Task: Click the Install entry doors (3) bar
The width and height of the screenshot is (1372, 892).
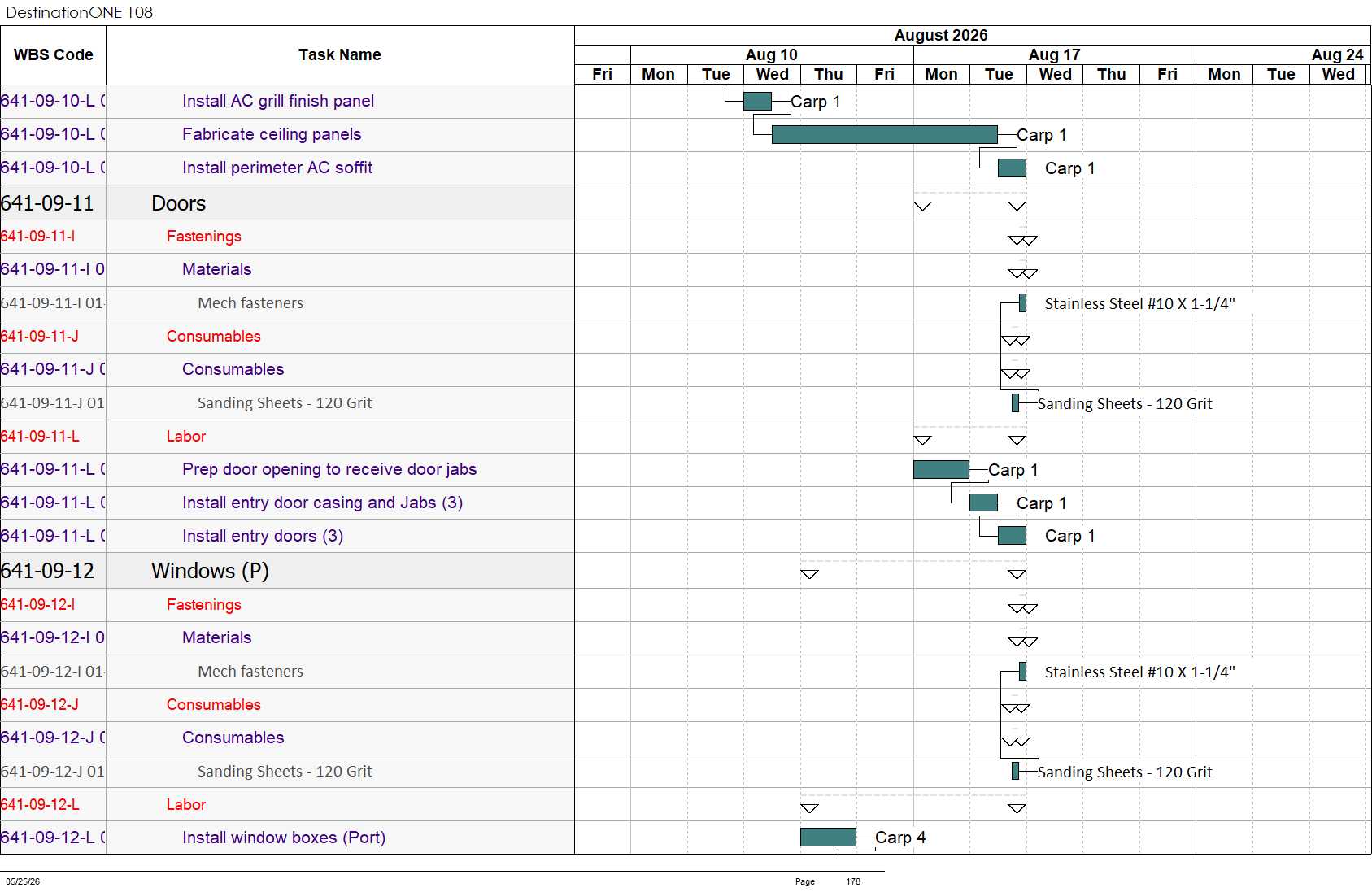Action: click(x=1012, y=535)
